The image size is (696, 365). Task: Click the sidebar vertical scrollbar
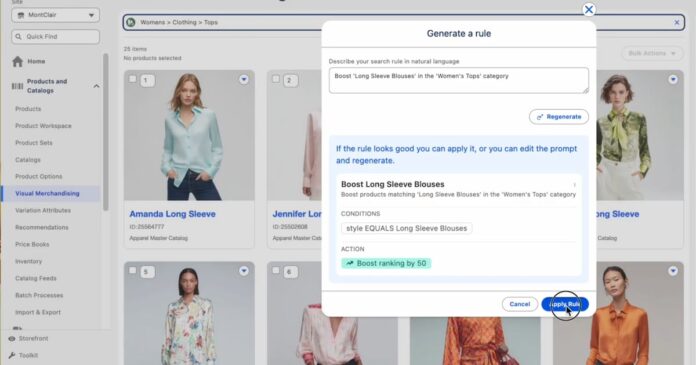click(106, 132)
